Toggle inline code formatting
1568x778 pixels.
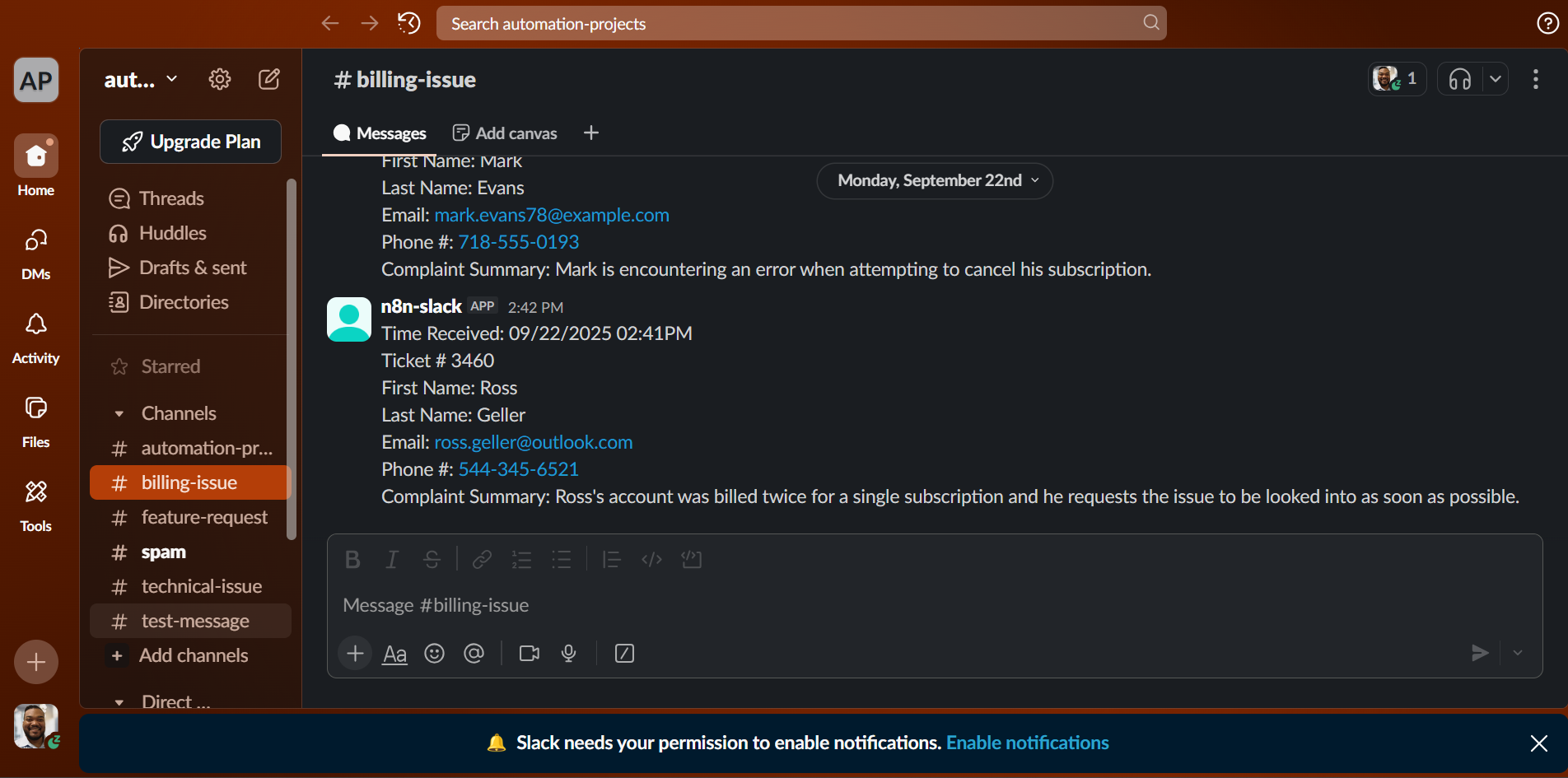tap(651, 560)
